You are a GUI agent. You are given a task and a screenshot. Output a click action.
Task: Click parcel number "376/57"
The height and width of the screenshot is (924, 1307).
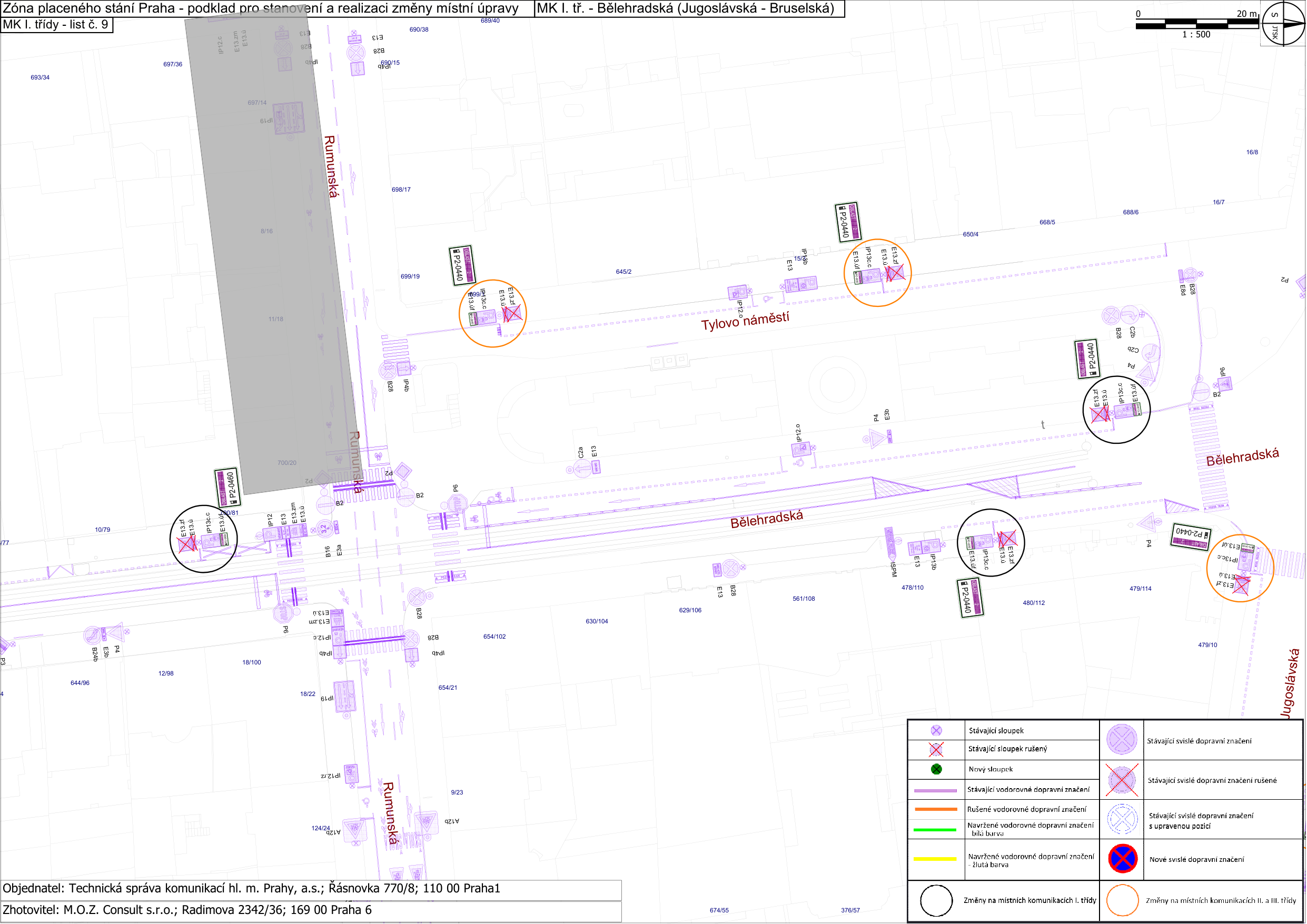pos(850,910)
